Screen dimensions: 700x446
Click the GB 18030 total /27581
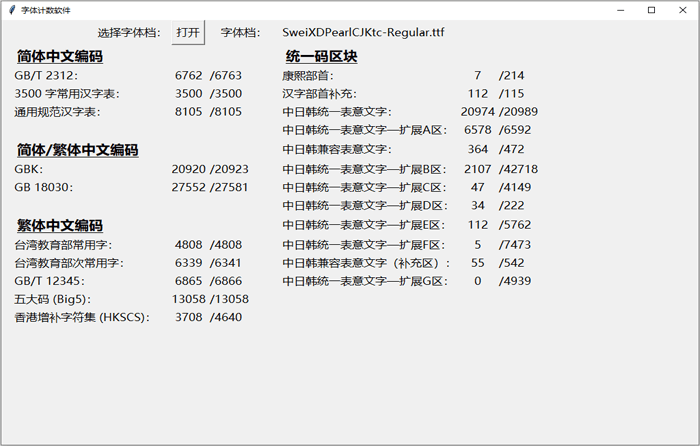[229, 187]
